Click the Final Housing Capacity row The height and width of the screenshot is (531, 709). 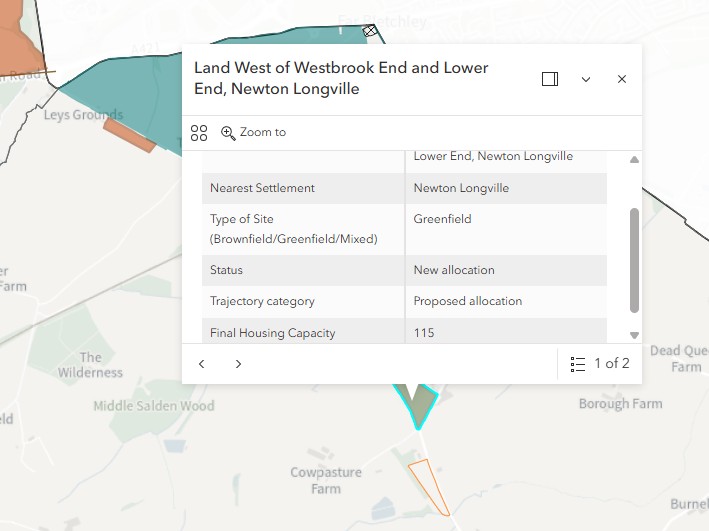point(404,331)
